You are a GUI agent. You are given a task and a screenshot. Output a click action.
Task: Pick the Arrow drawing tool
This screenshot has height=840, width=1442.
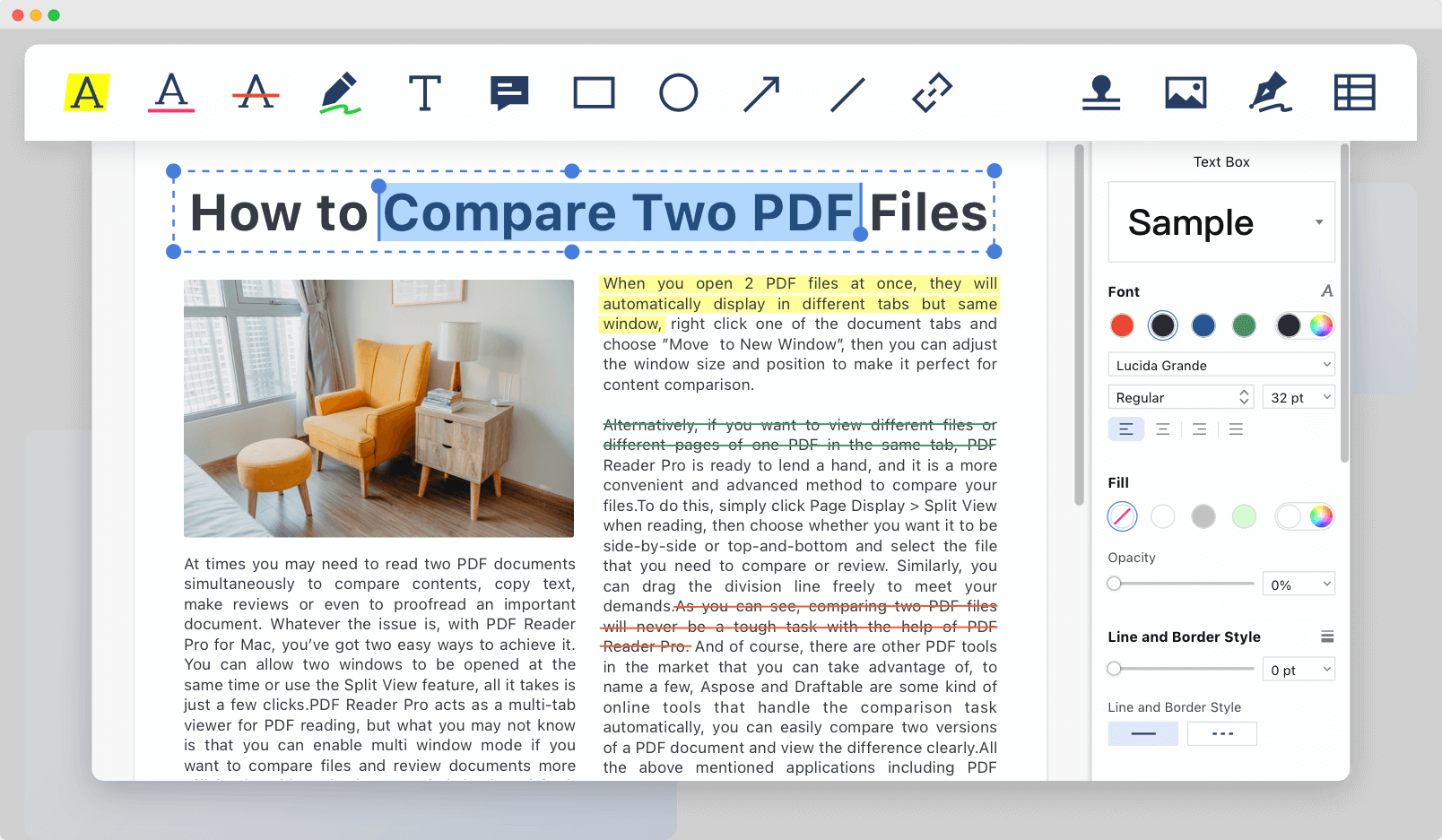click(x=762, y=93)
